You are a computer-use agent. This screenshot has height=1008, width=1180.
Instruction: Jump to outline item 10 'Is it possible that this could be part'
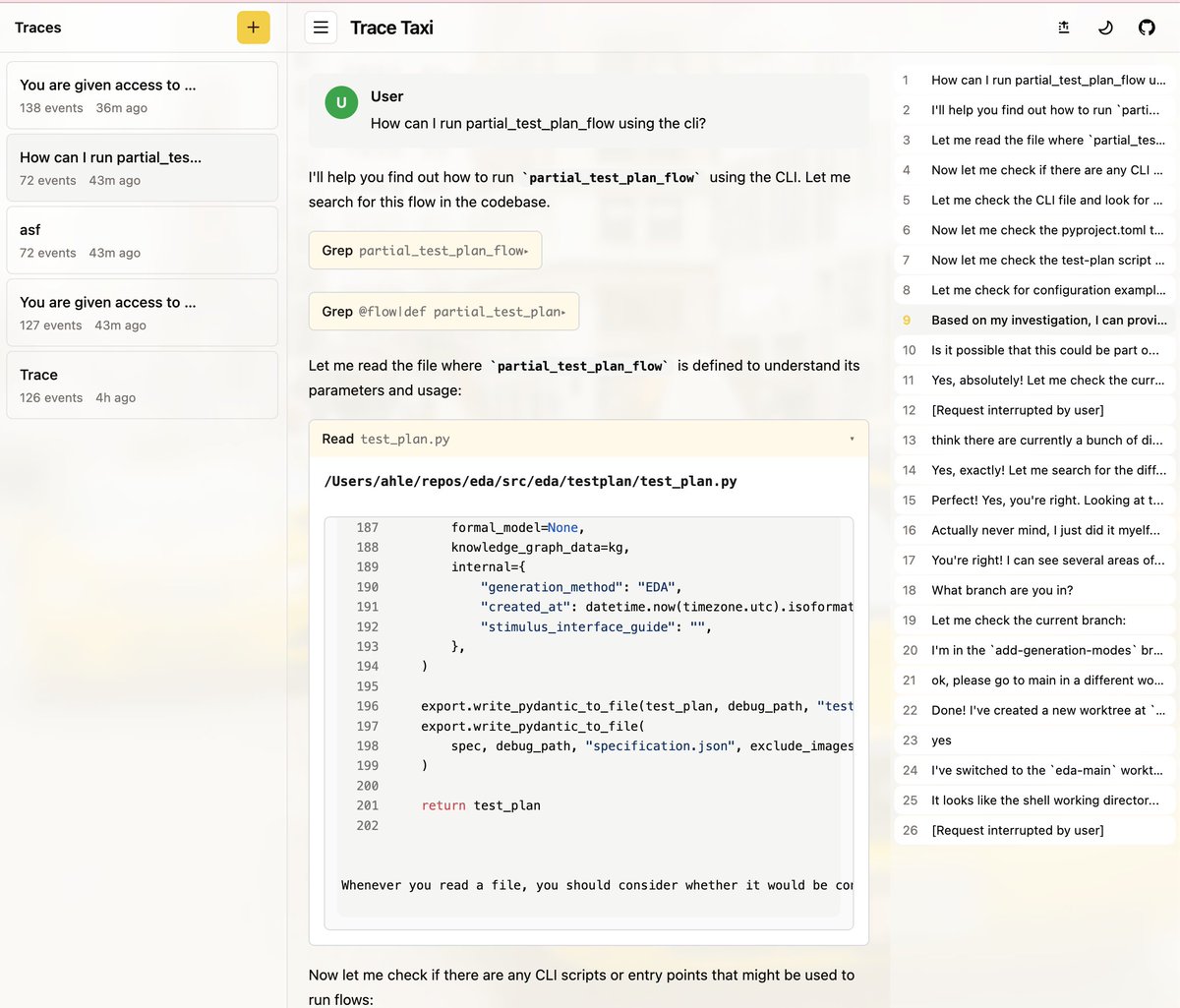(x=1034, y=350)
